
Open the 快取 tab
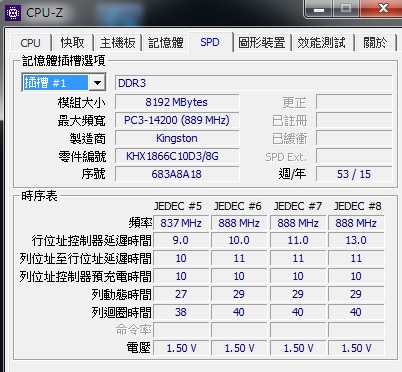click(72, 43)
